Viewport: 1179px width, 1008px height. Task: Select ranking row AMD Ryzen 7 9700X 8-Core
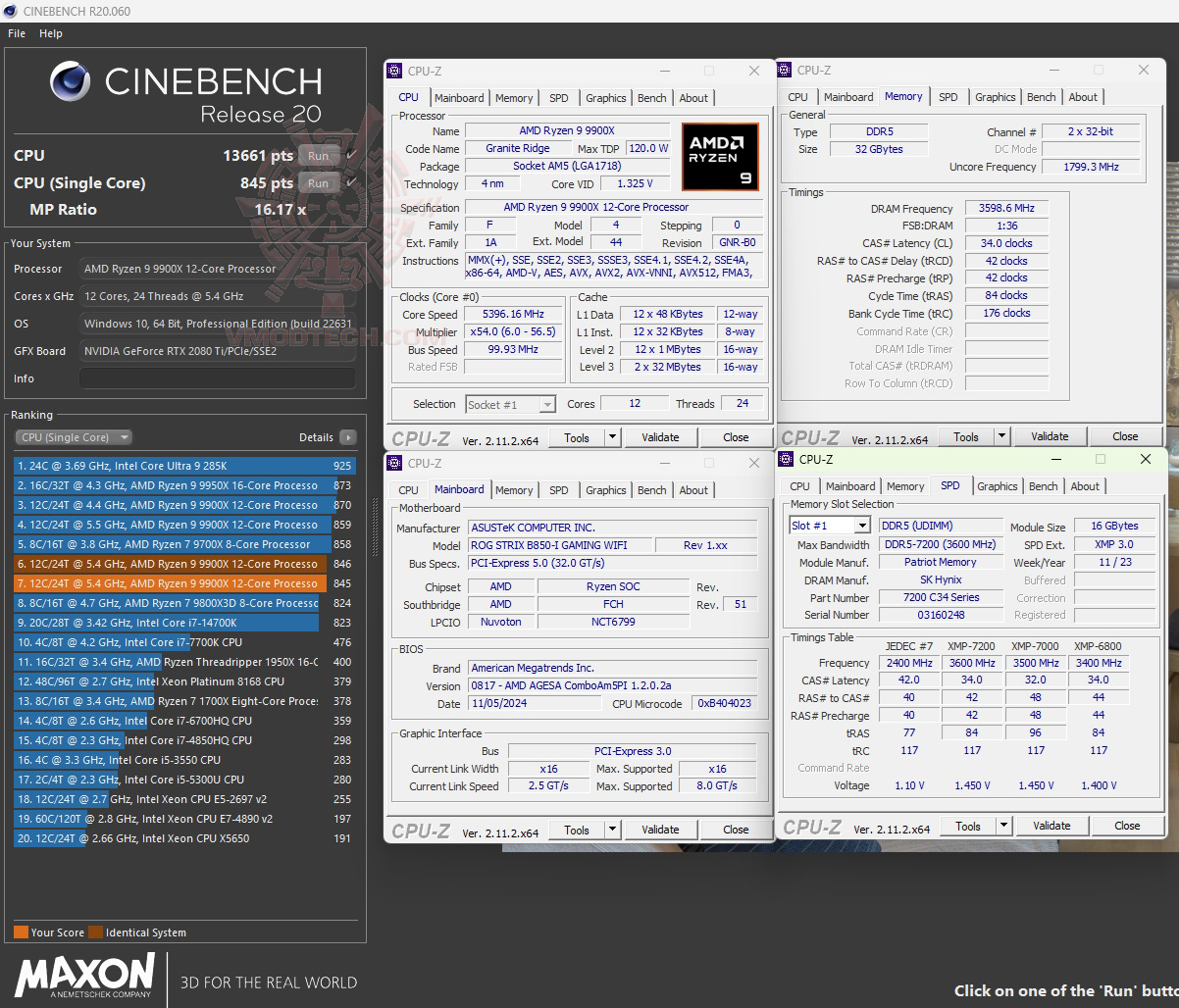184,544
